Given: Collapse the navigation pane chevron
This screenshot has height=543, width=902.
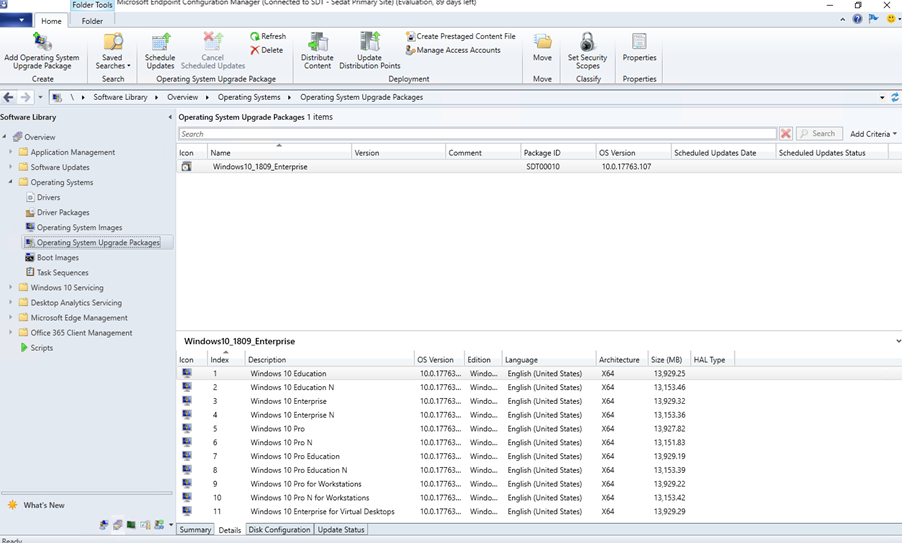Looking at the screenshot, I should [170, 117].
